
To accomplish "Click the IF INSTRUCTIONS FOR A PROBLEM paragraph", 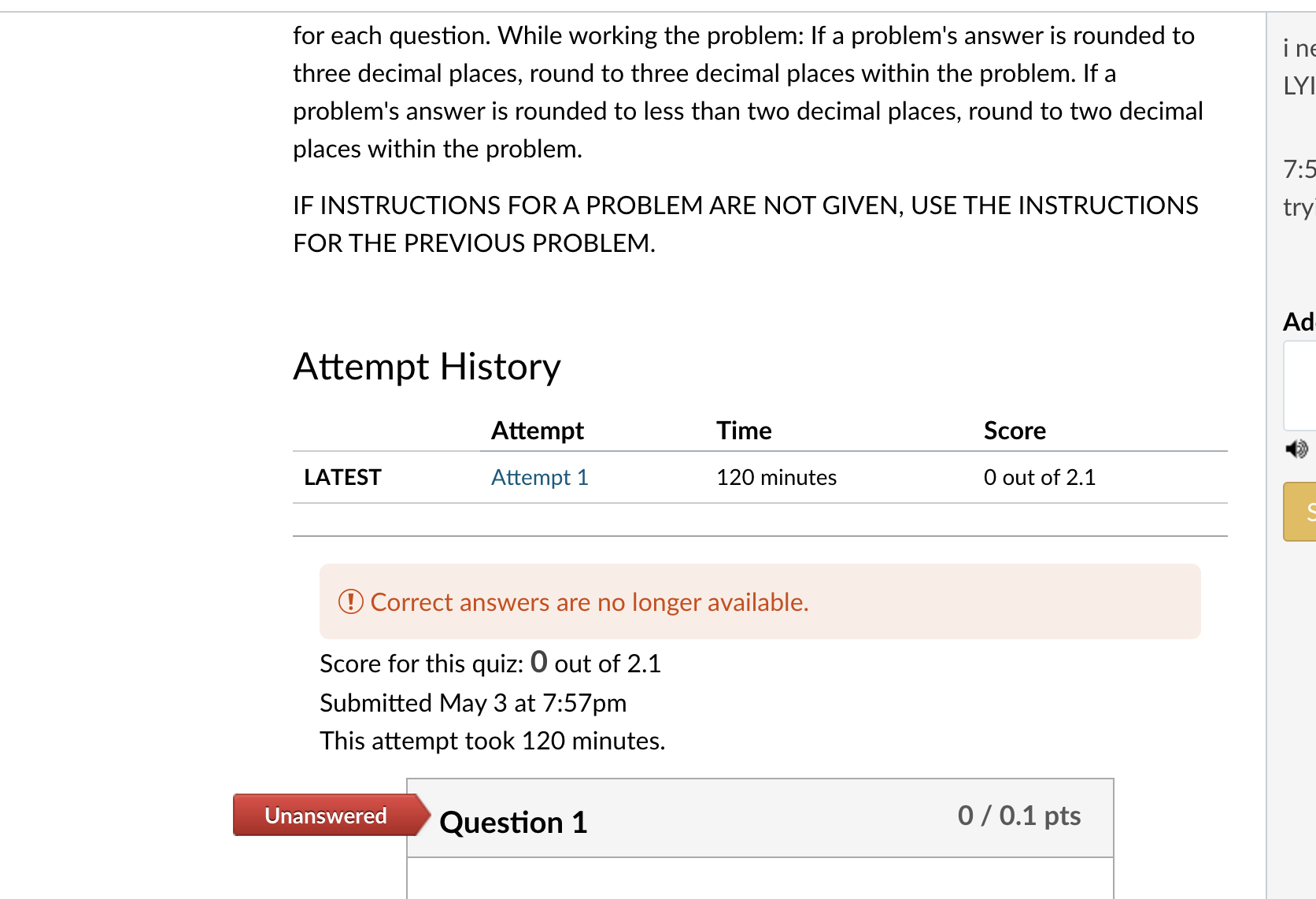I will click(x=745, y=224).
